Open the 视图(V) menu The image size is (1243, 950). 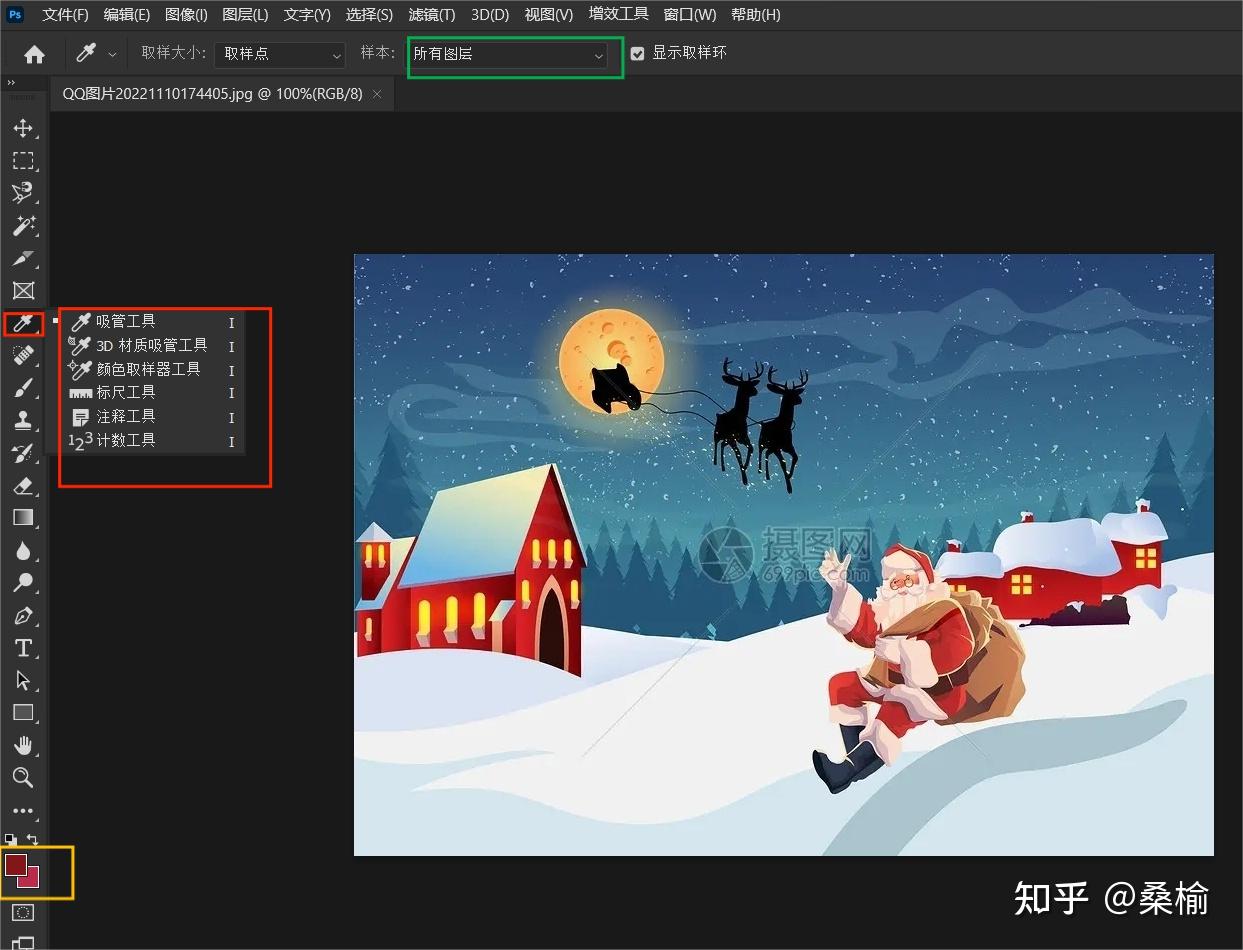tap(549, 15)
